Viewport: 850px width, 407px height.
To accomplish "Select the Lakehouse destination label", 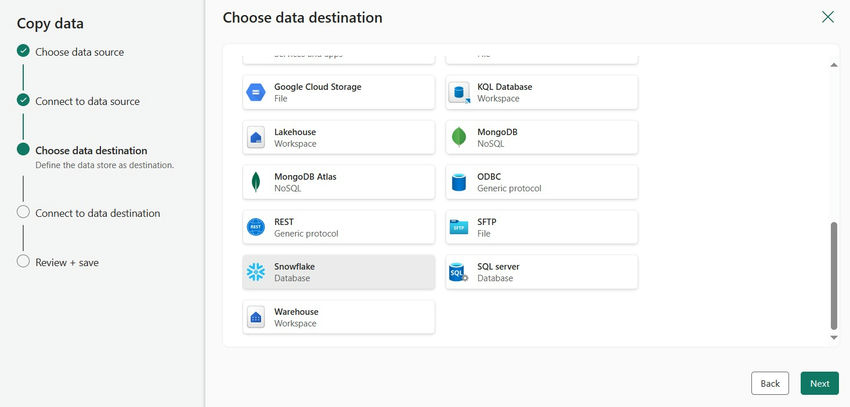I will pyautogui.click(x=295, y=132).
